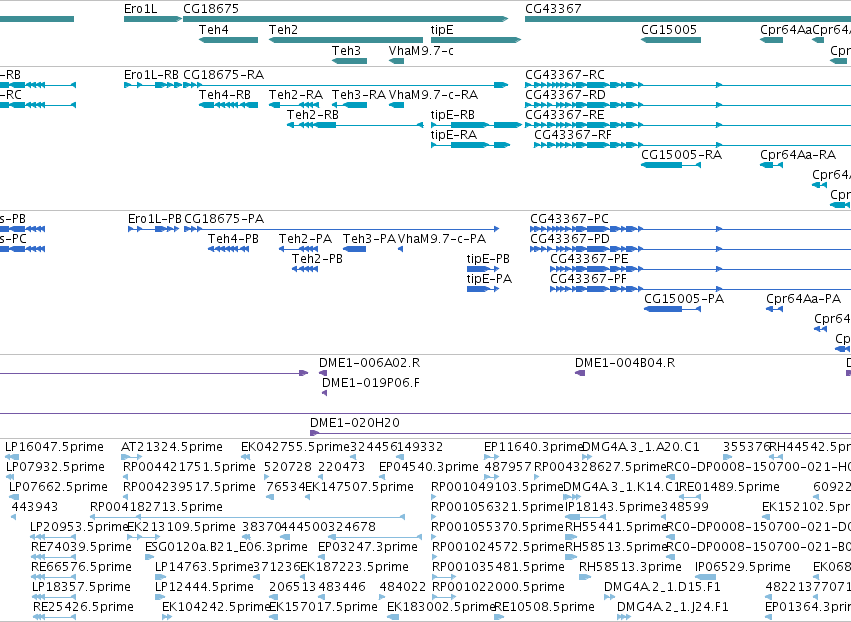Select the Teh2 gene bar
851x622 pixels.
(346, 40)
